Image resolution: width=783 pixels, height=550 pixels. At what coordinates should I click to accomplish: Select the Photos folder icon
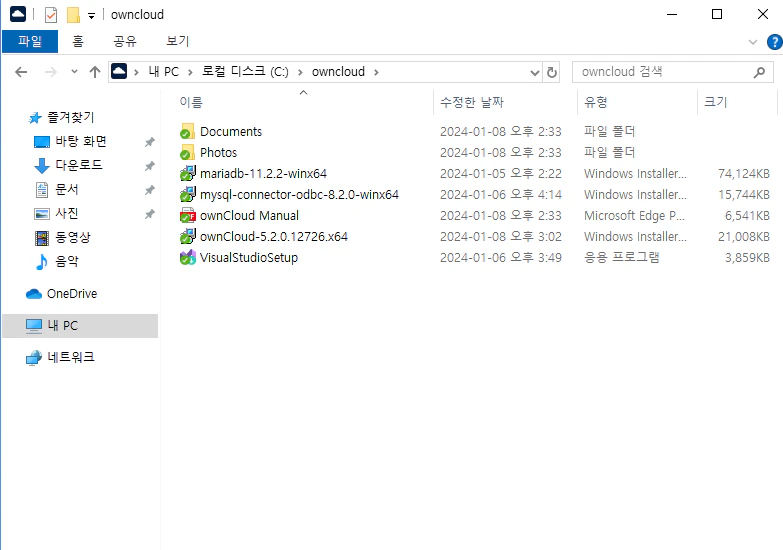click(x=187, y=152)
